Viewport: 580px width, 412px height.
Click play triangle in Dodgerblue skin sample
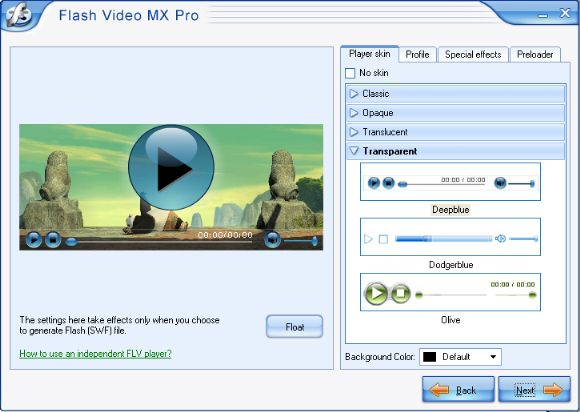point(368,239)
